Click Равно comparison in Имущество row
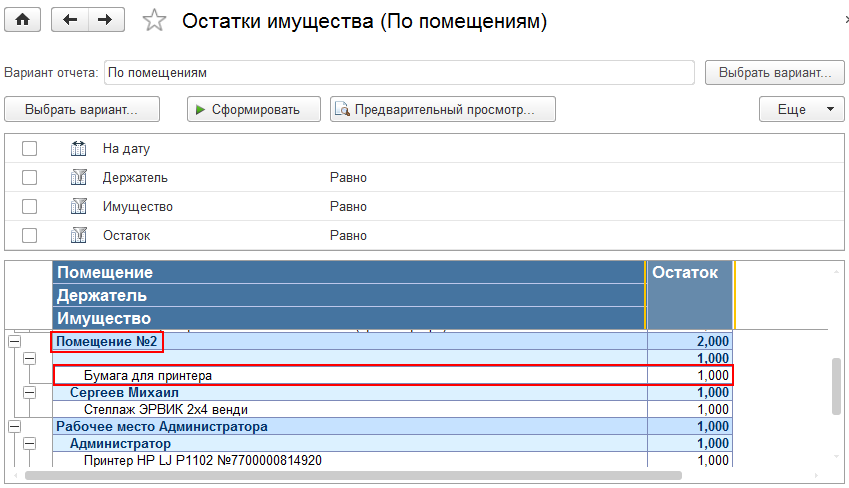Image resolution: width=849 pixels, height=488 pixels. [348, 207]
